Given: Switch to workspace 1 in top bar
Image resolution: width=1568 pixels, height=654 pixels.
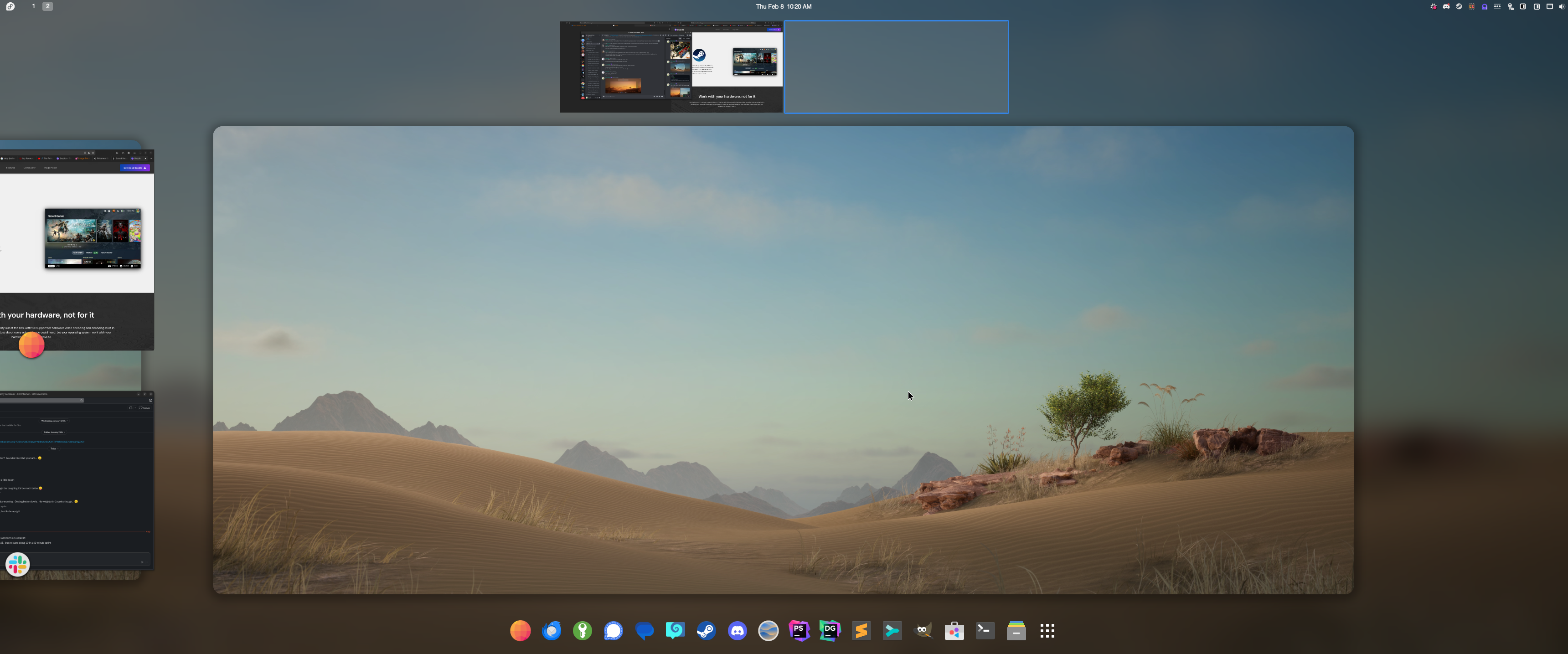Looking at the screenshot, I should (x=33, y=6).
